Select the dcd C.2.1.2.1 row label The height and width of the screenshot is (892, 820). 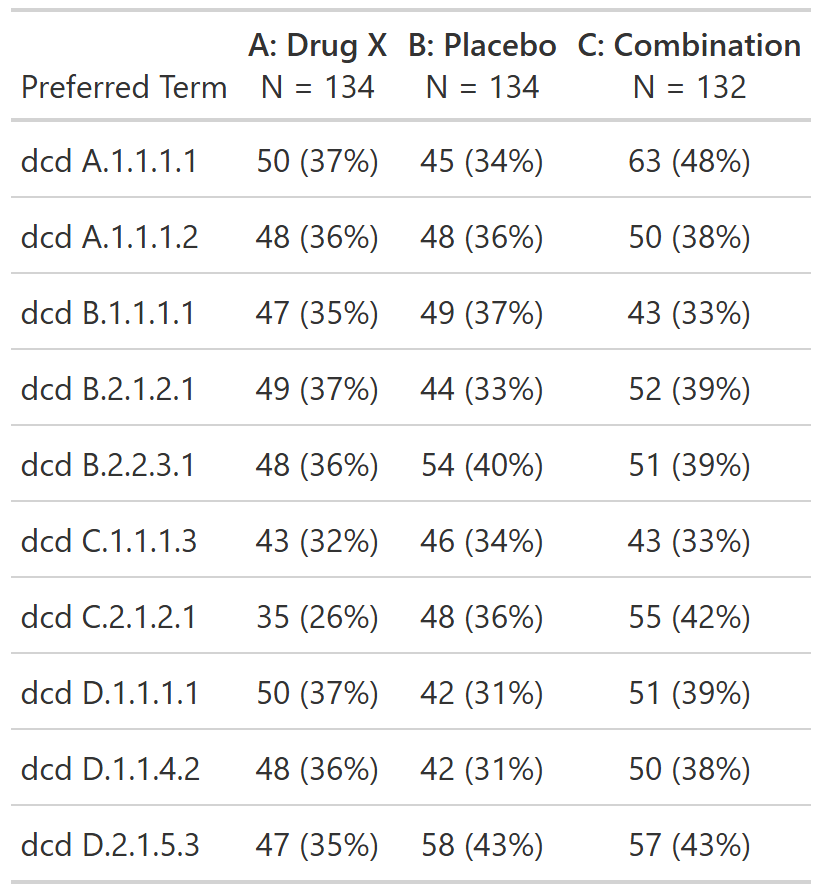[x=109, y=617]
